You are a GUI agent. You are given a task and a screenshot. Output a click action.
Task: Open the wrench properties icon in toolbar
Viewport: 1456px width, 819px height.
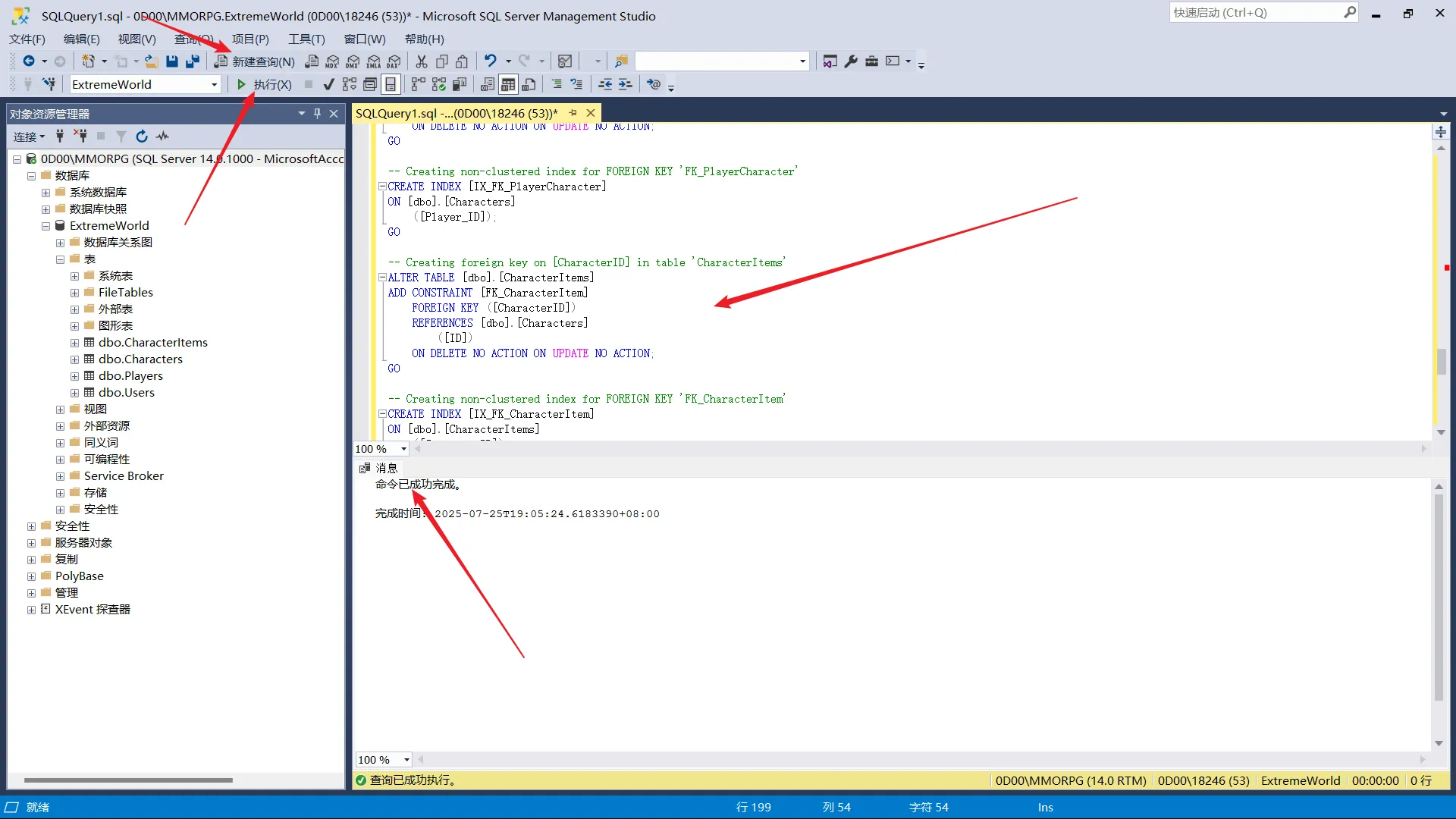(x=851, y=61)
